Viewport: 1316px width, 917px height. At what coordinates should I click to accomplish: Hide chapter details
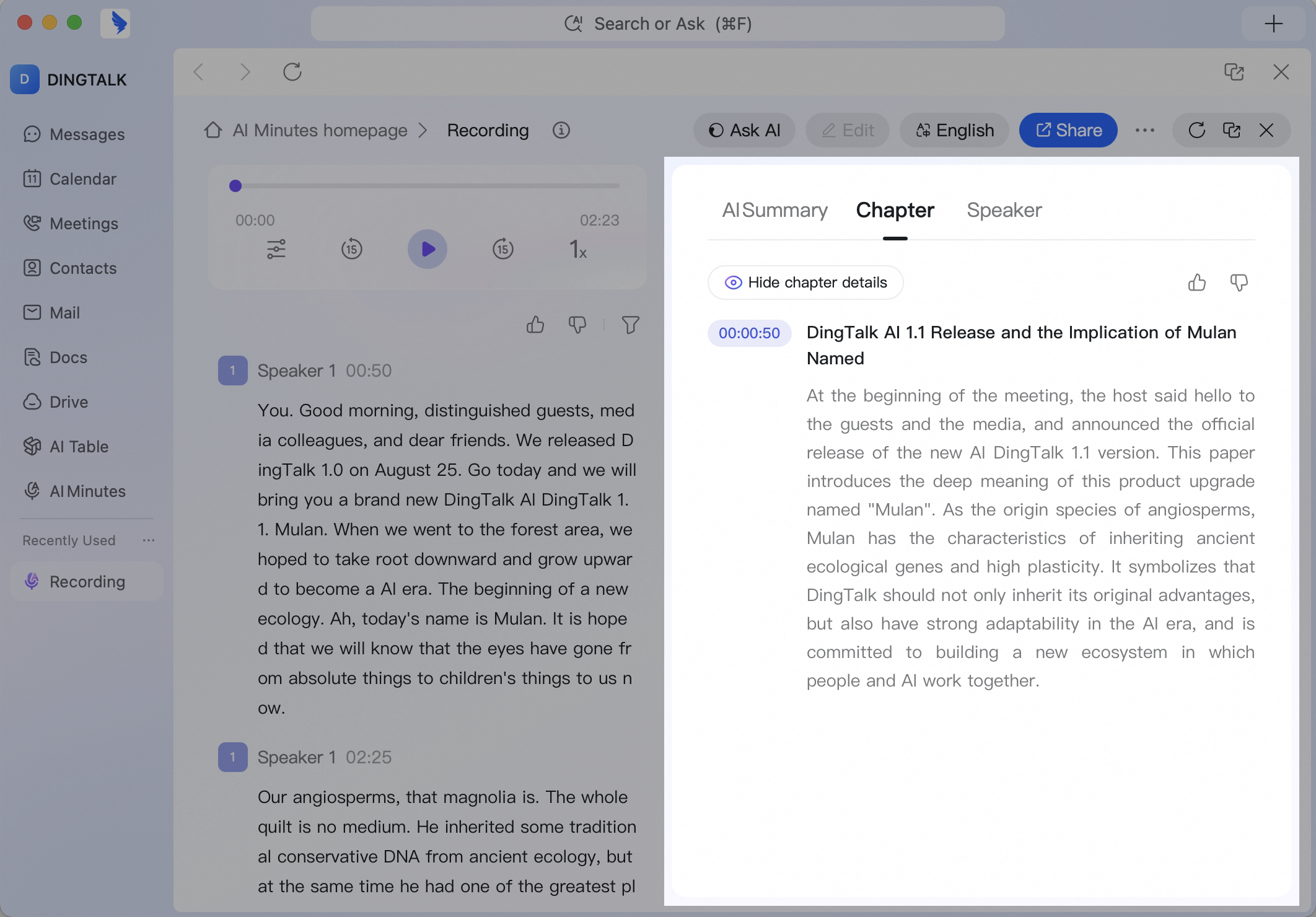click(805, 283)
